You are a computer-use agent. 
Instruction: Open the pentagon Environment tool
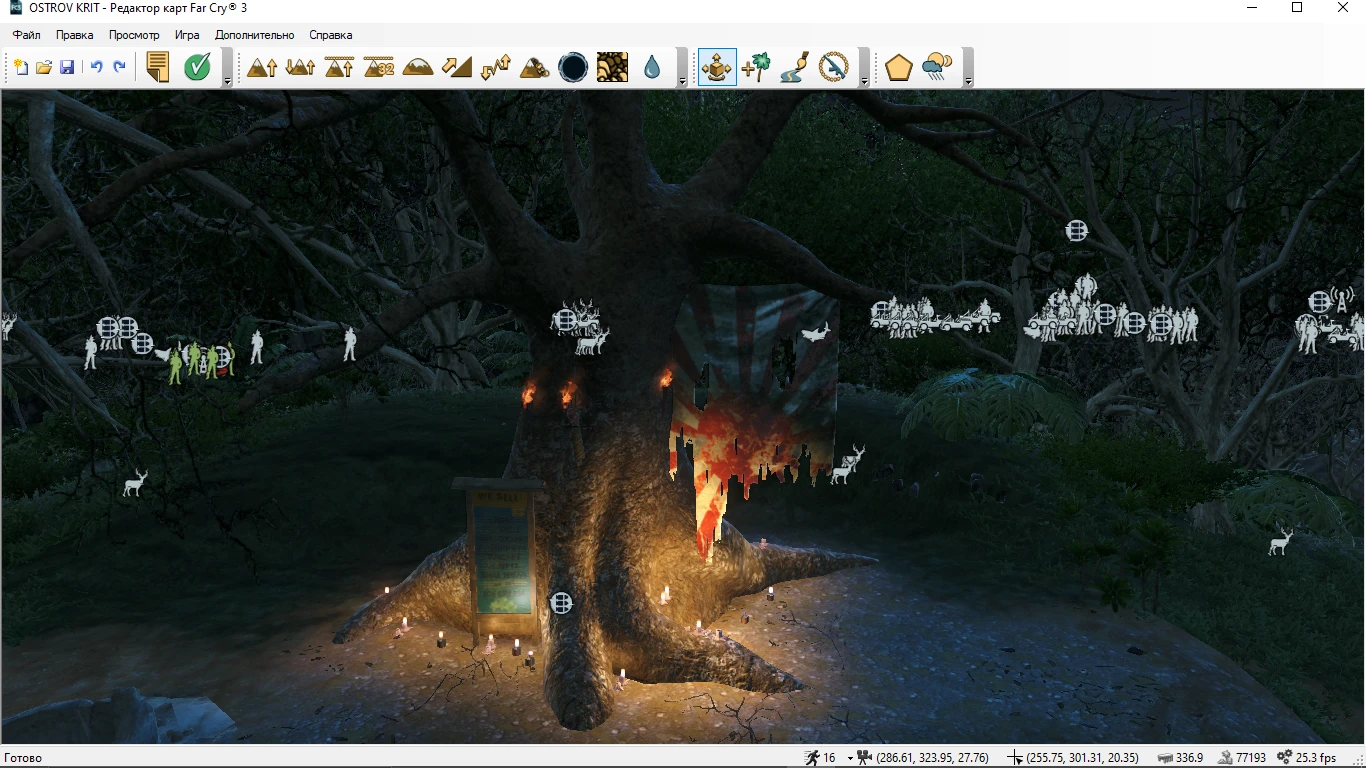(x=899, y=67)
